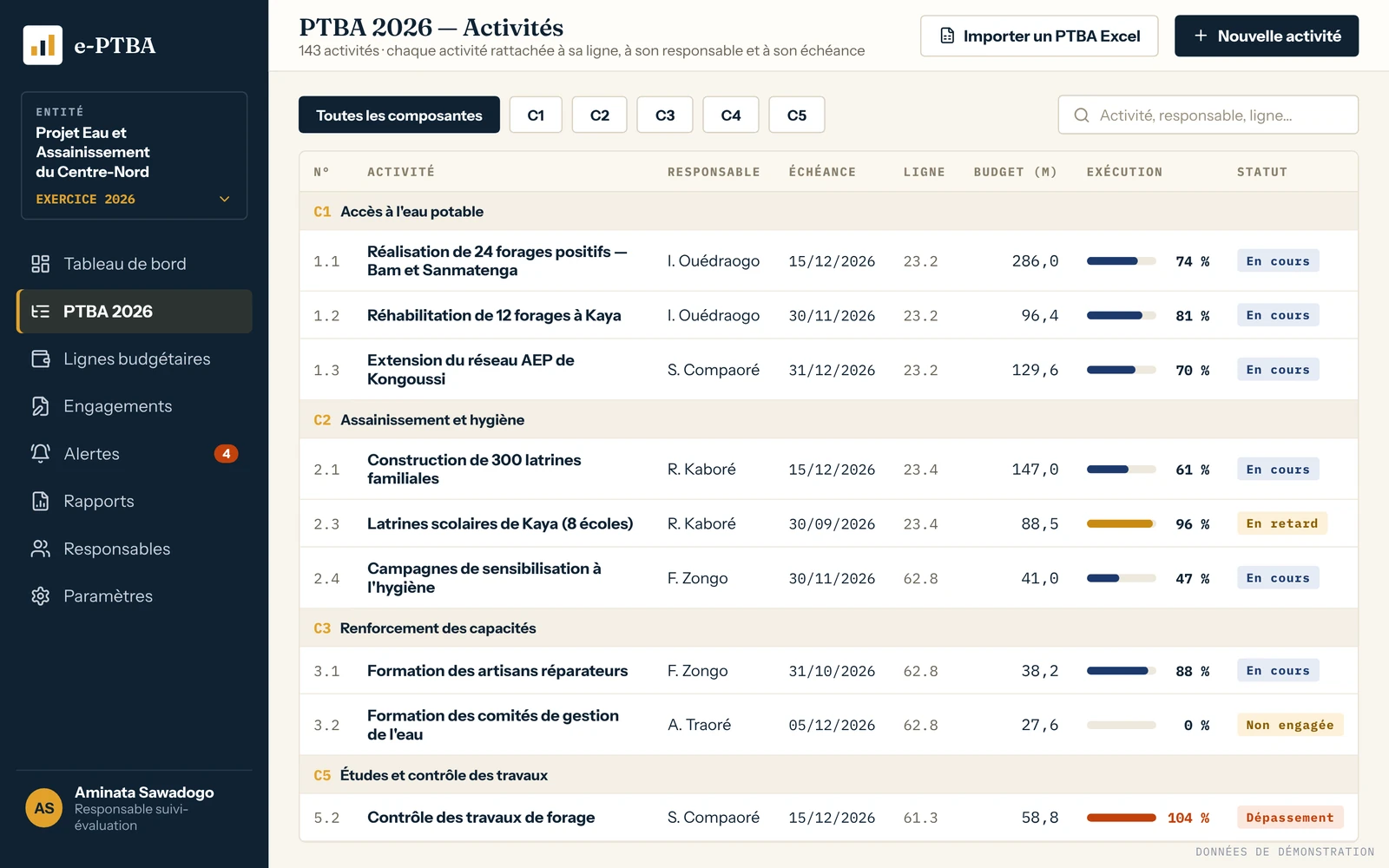Open Rapports file-chart icon
The height and width of the screenshot is (868, 1389).
pyautogui.click(x=41, y=501)
